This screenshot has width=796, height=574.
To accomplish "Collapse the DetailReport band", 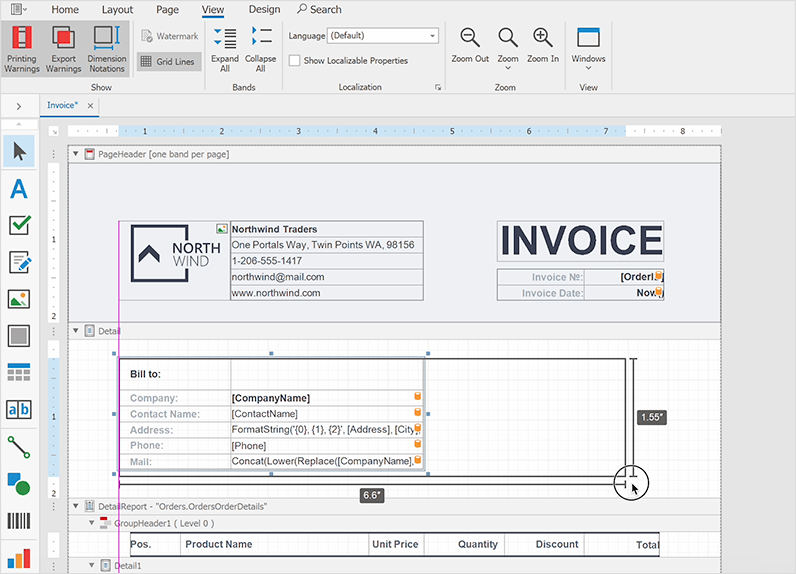I will click(75, 506).
